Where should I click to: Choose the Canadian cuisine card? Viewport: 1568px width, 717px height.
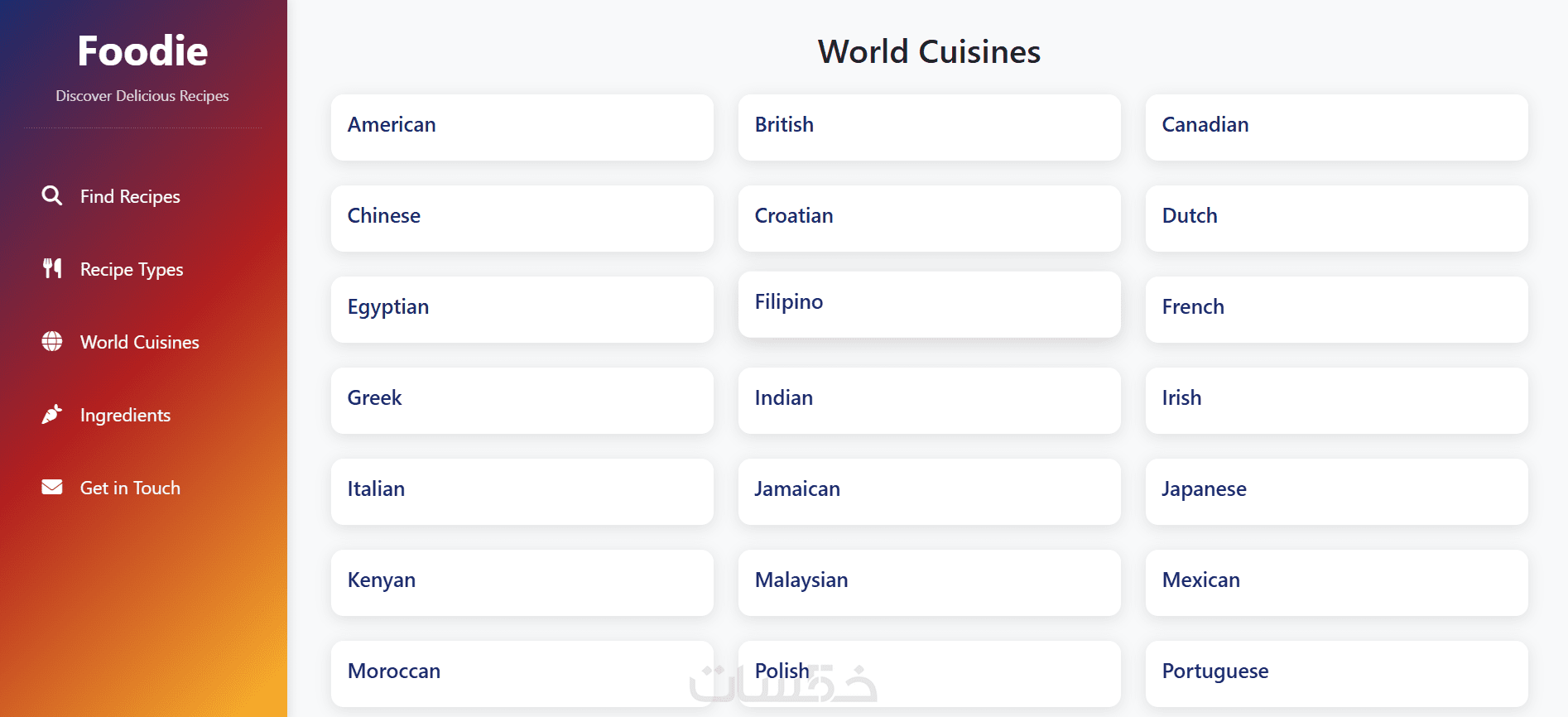[x=1336, y=127]
